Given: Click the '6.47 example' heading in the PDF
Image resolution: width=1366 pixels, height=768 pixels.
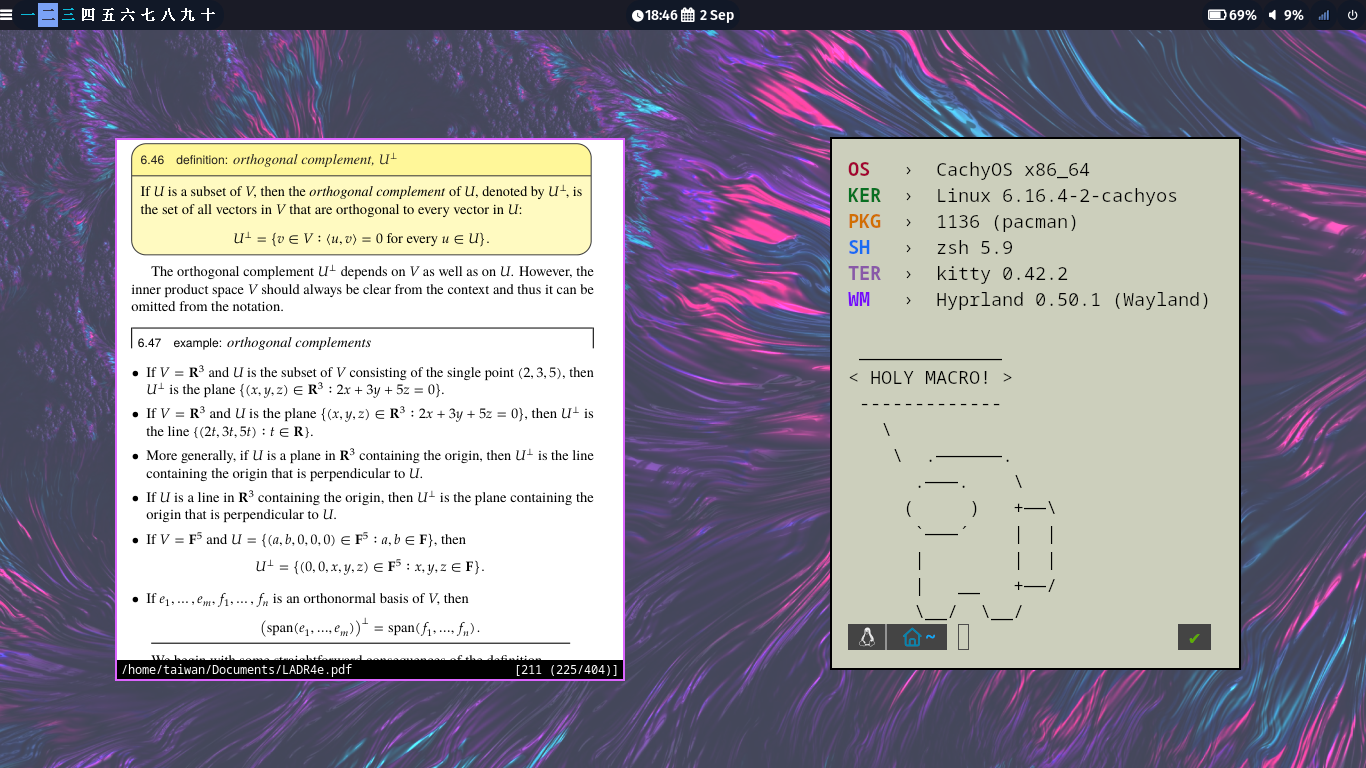Looking at the screenshot, I should 255,342.
